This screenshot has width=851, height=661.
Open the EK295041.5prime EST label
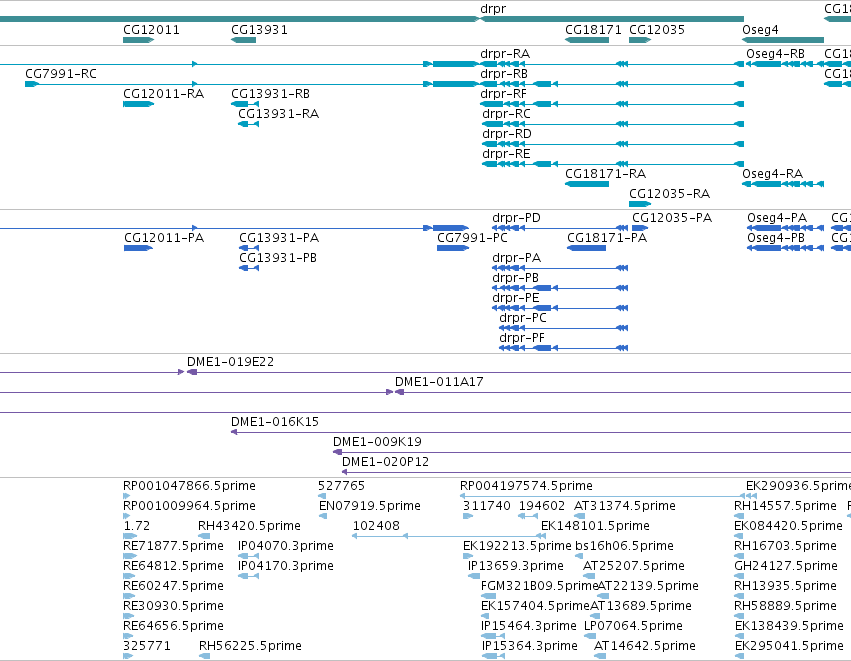[789, 646]
